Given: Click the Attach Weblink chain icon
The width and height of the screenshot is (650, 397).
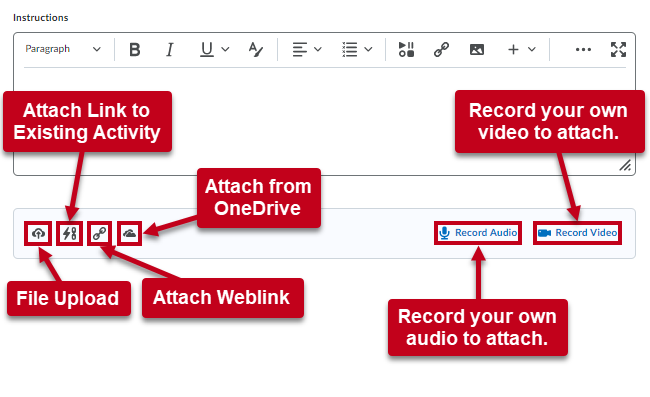Looking at the screenshot, I should (x=99, y=233).
